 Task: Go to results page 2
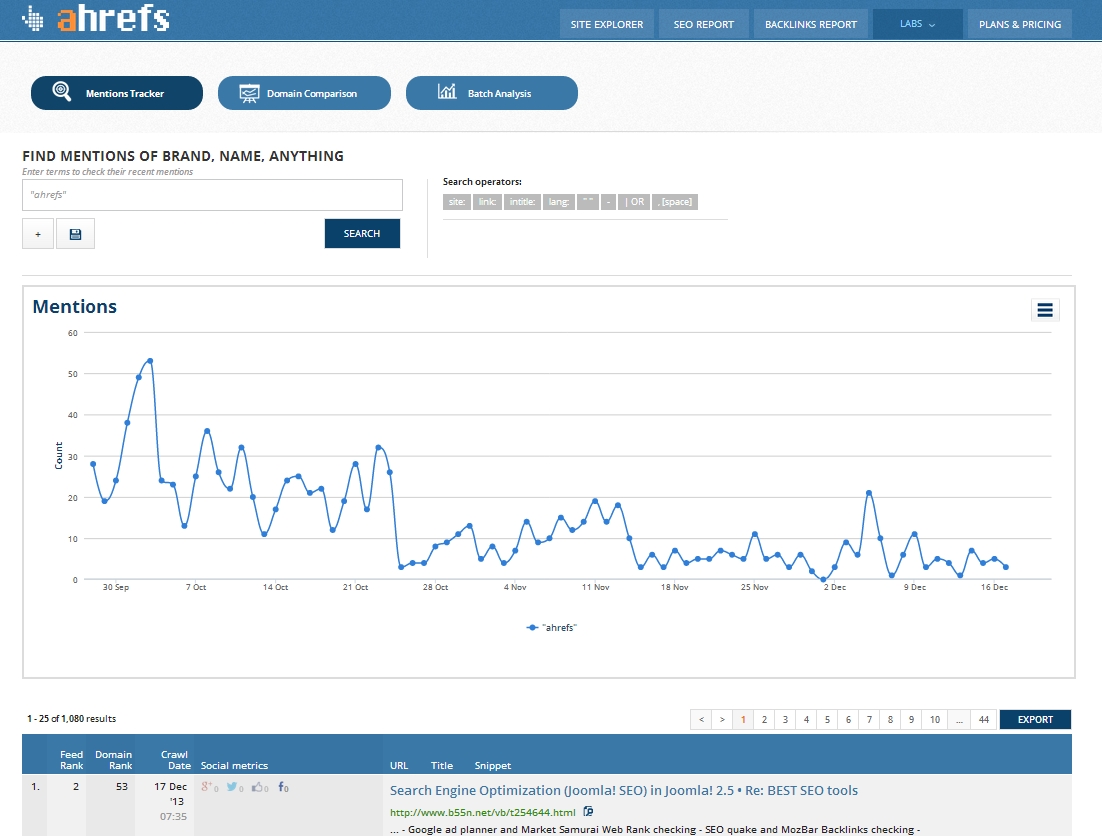click(764, 719)
